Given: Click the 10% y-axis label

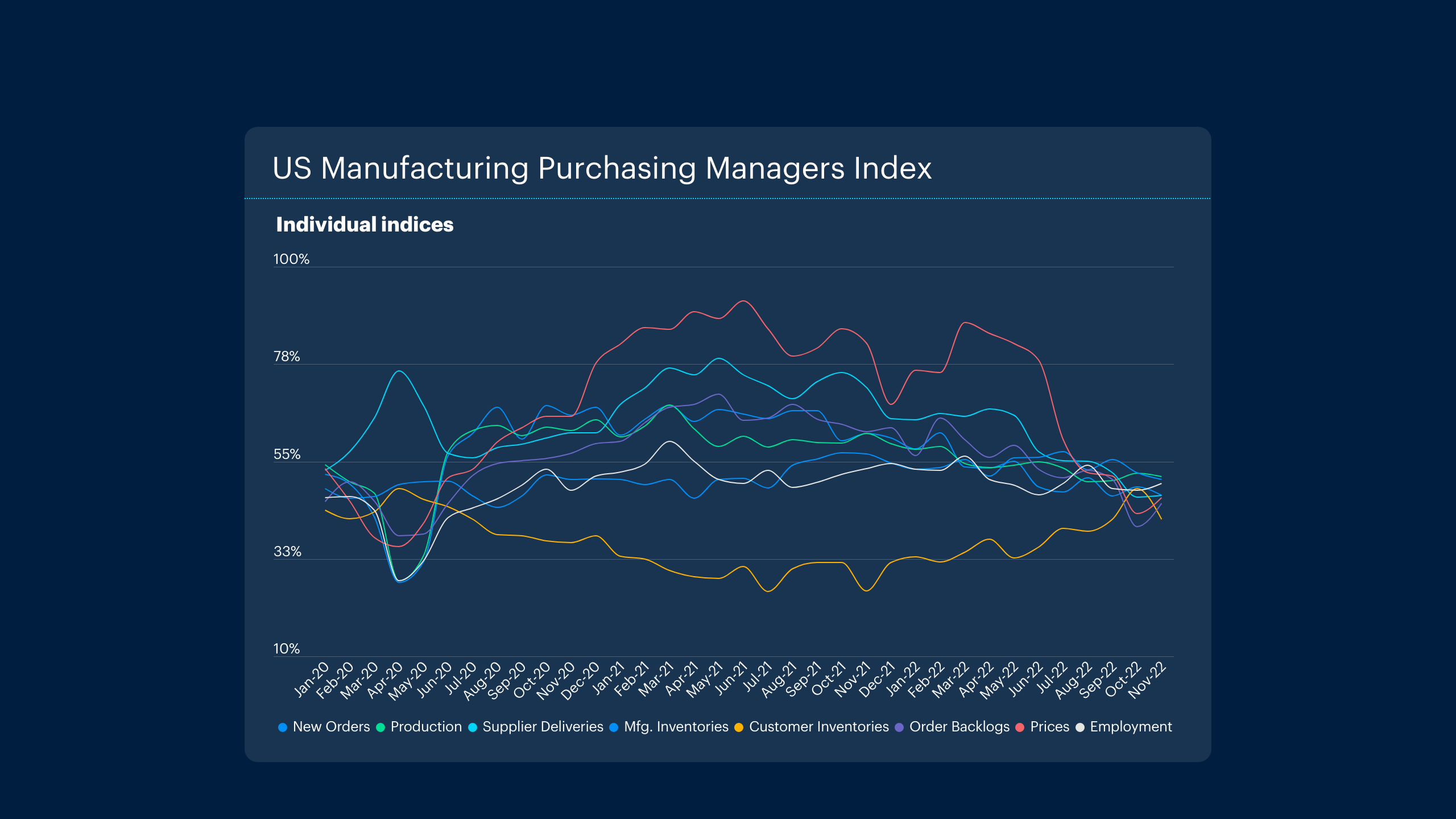Looking at the screenshot, I should [x=286, y=649].
